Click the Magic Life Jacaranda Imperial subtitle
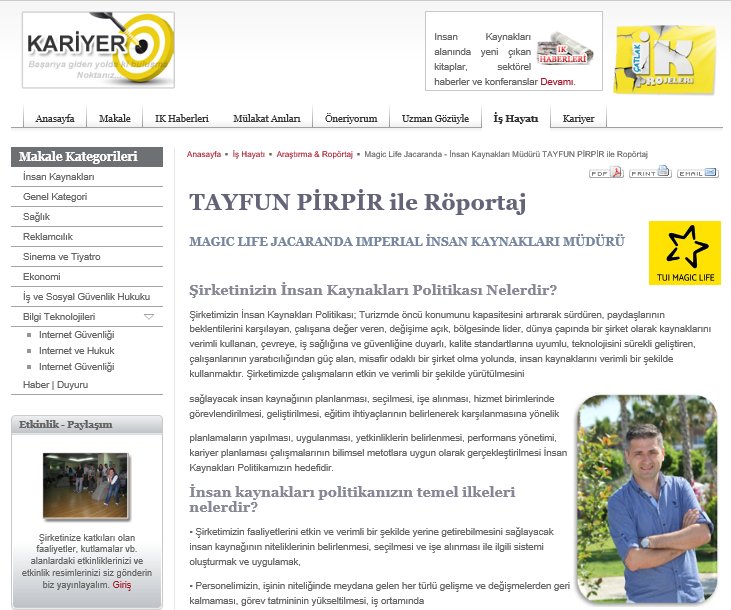Screen dimensions: 731x610 [x=407, y=242]
